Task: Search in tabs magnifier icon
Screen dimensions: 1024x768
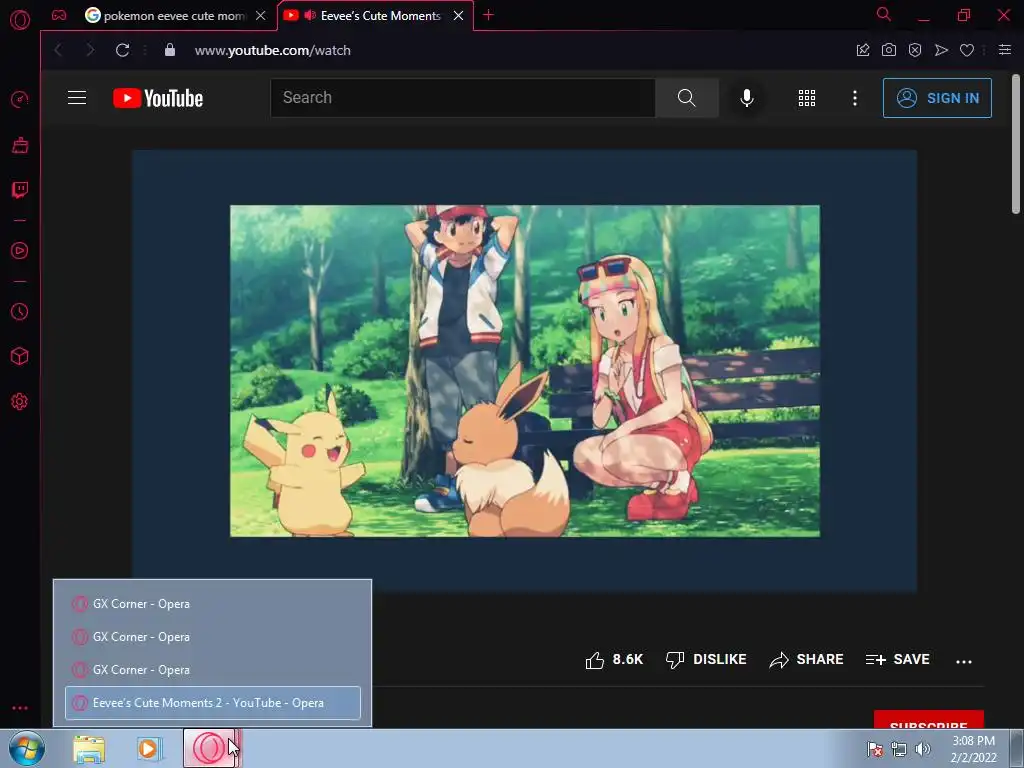Action: tap(884, 14)
